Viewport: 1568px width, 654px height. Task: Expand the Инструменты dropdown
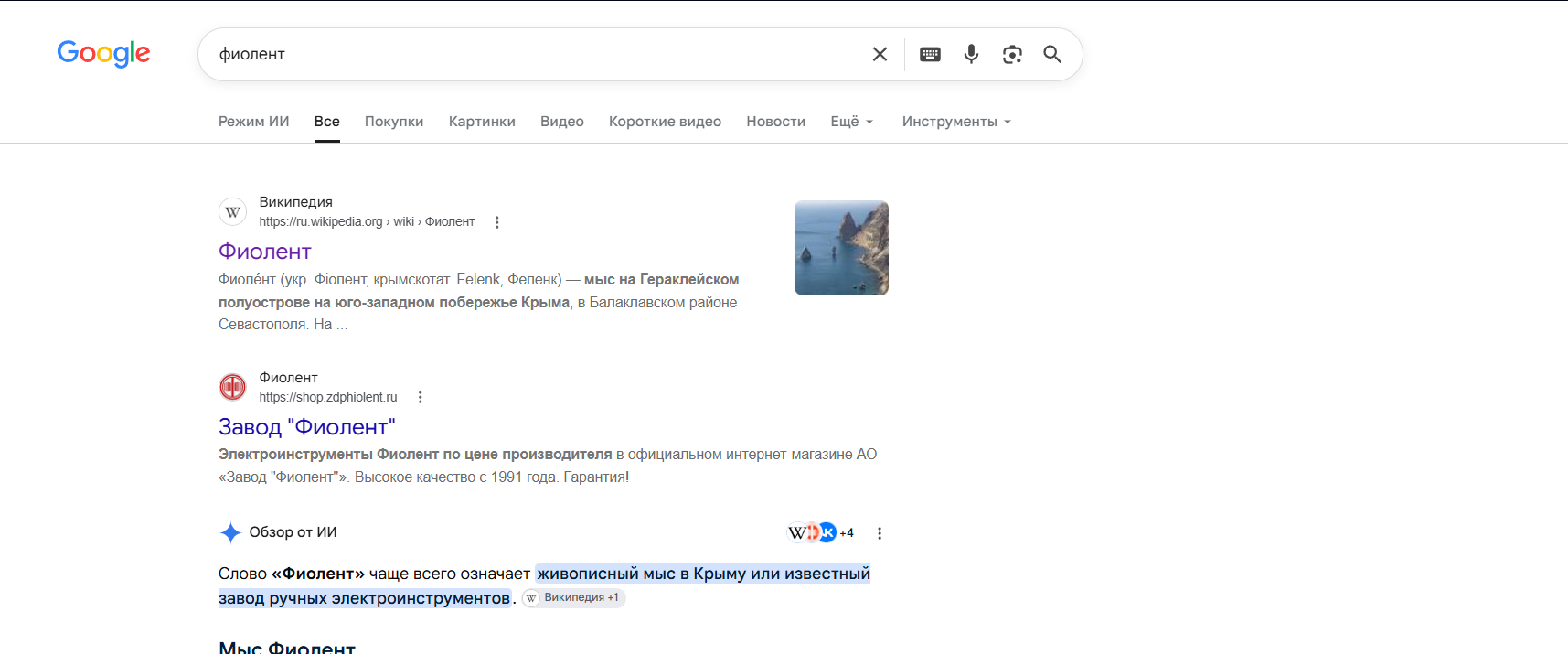[956, 122]
